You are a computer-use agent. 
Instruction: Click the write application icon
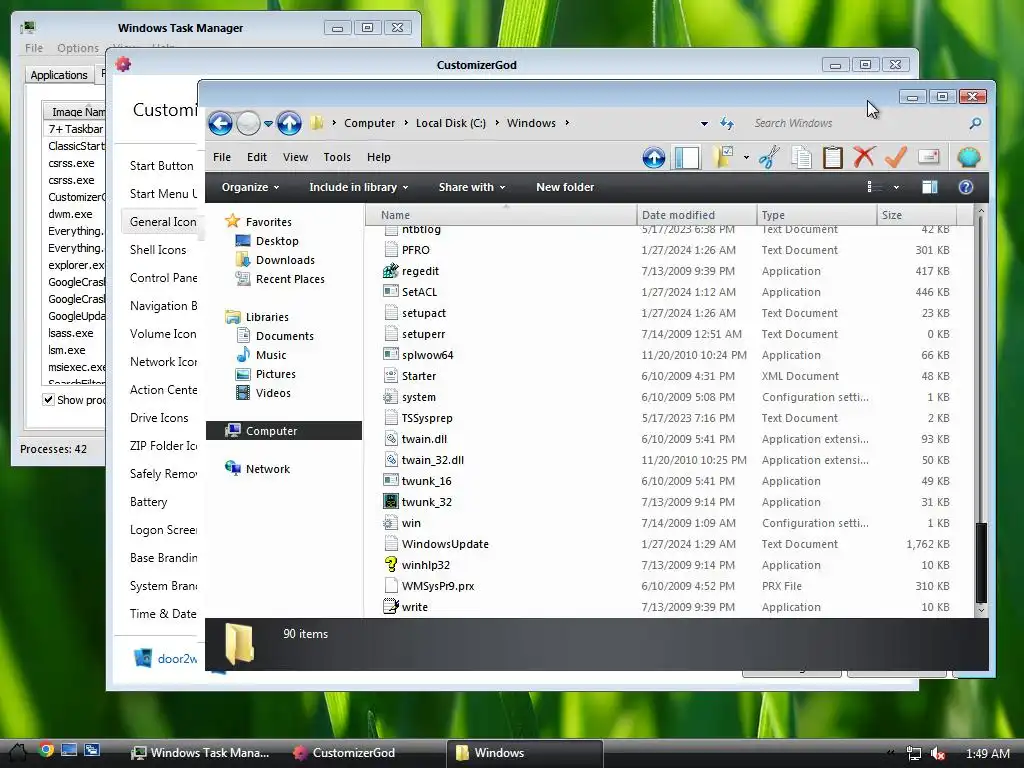point(391,606)
